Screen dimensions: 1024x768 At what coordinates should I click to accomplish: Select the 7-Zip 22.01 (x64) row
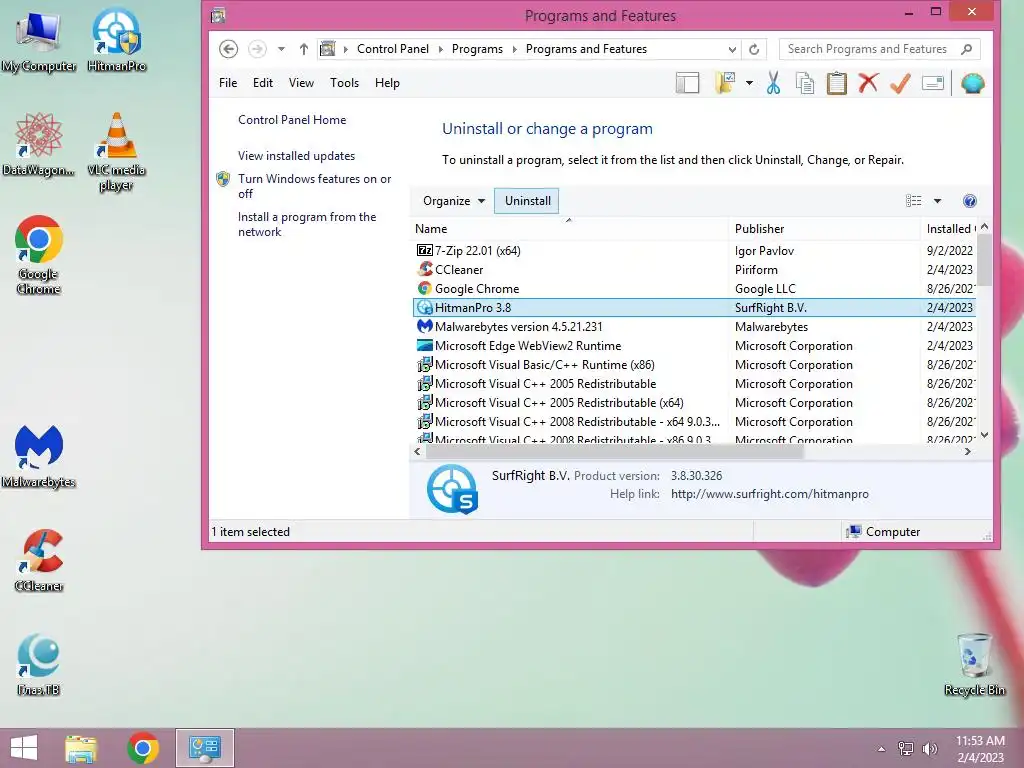click(695, 251)
